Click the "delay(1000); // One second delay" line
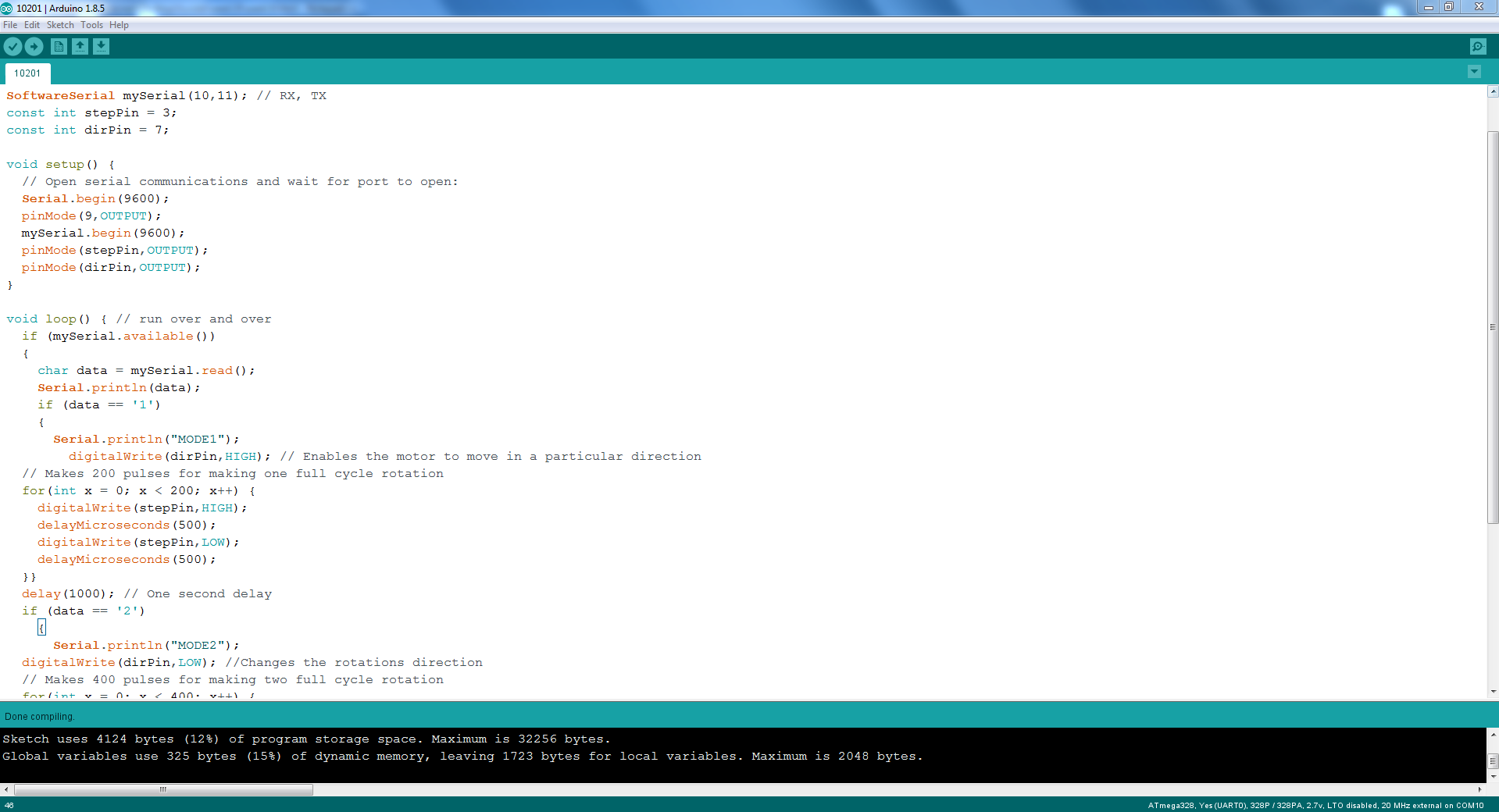The width and height of the screenshot is (1499, 812). pyautogui.click(x=147, y=594)
